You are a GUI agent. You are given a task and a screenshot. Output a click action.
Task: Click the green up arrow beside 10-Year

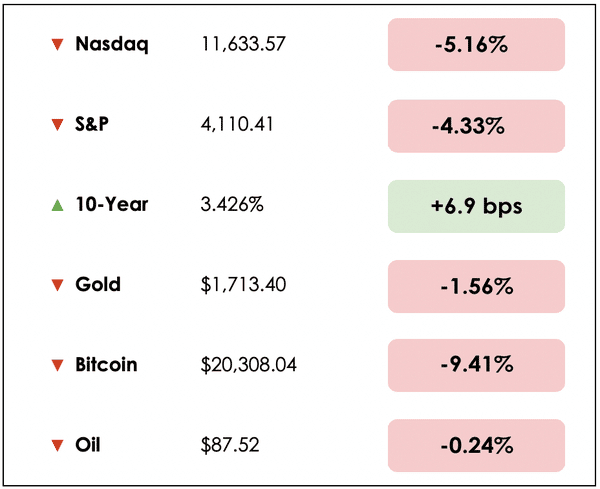57,205
